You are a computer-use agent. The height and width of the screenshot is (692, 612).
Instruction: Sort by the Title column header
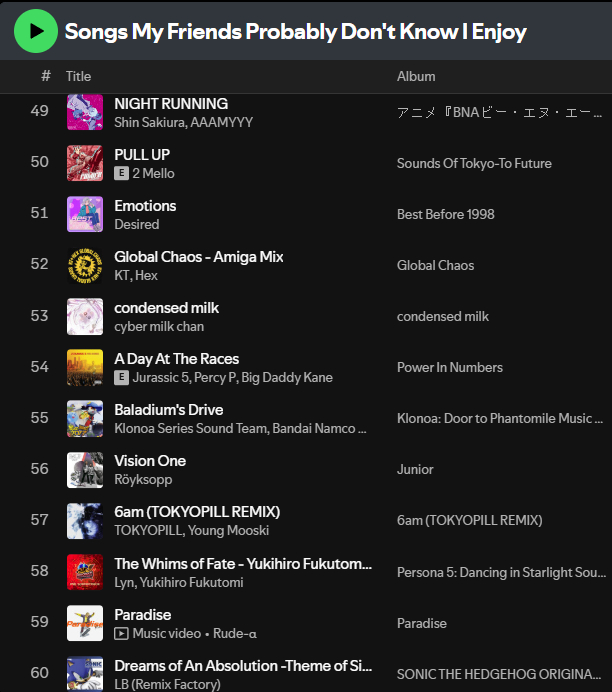point(78,77)
